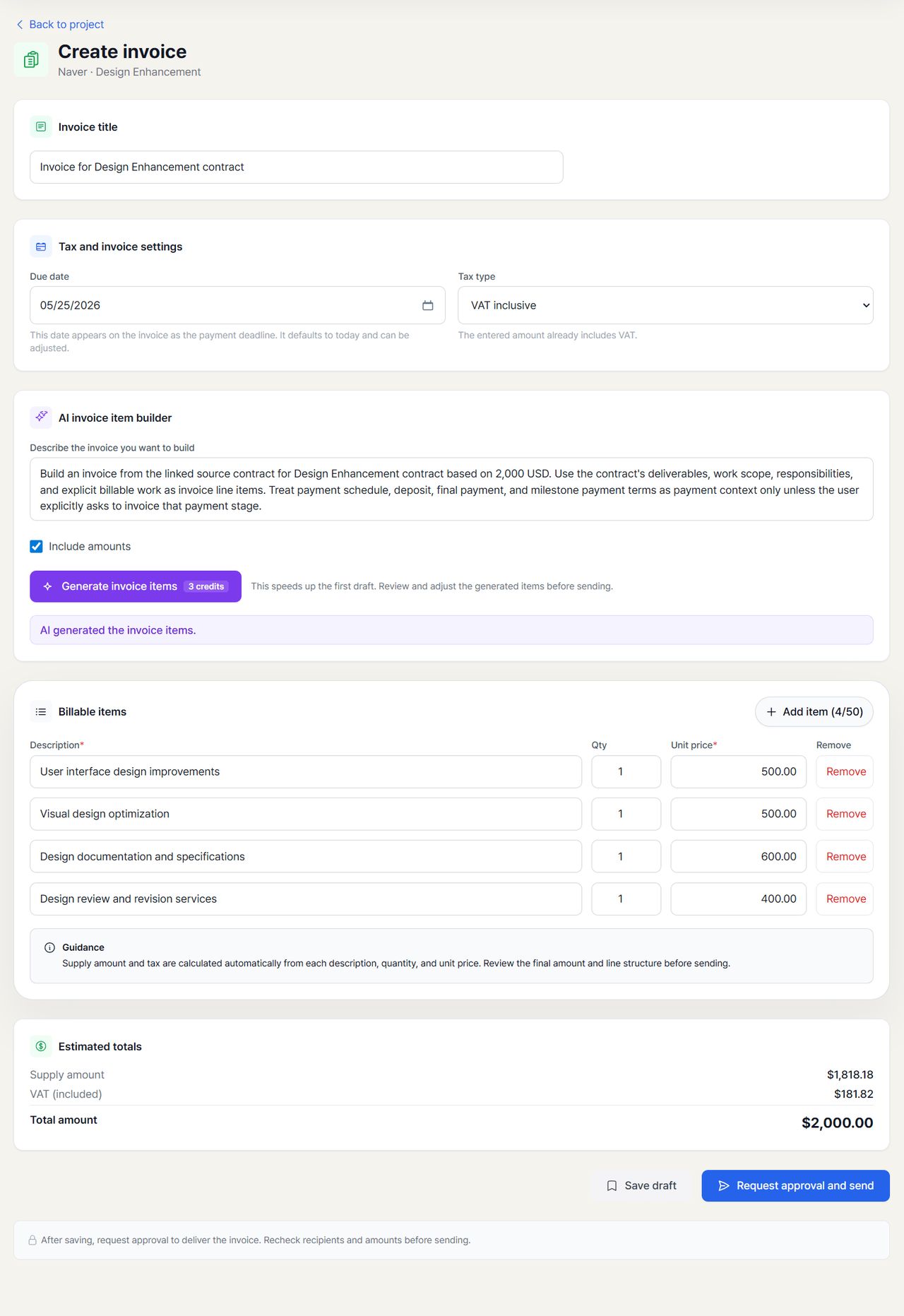Click the 3 credits badge

point(206,586)
